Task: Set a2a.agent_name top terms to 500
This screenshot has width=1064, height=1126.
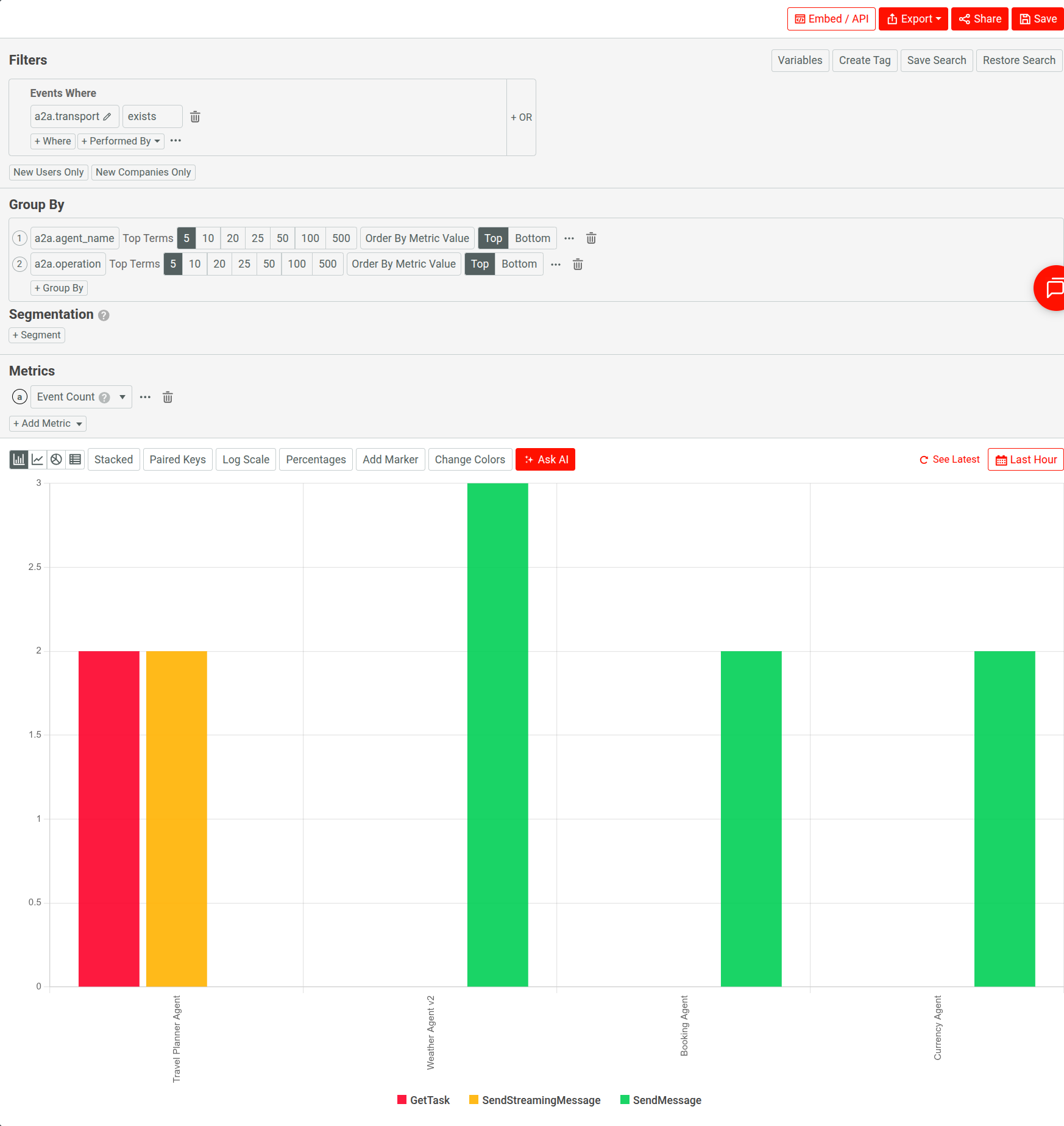Action: pyautogui.click(x=341, y=238)
